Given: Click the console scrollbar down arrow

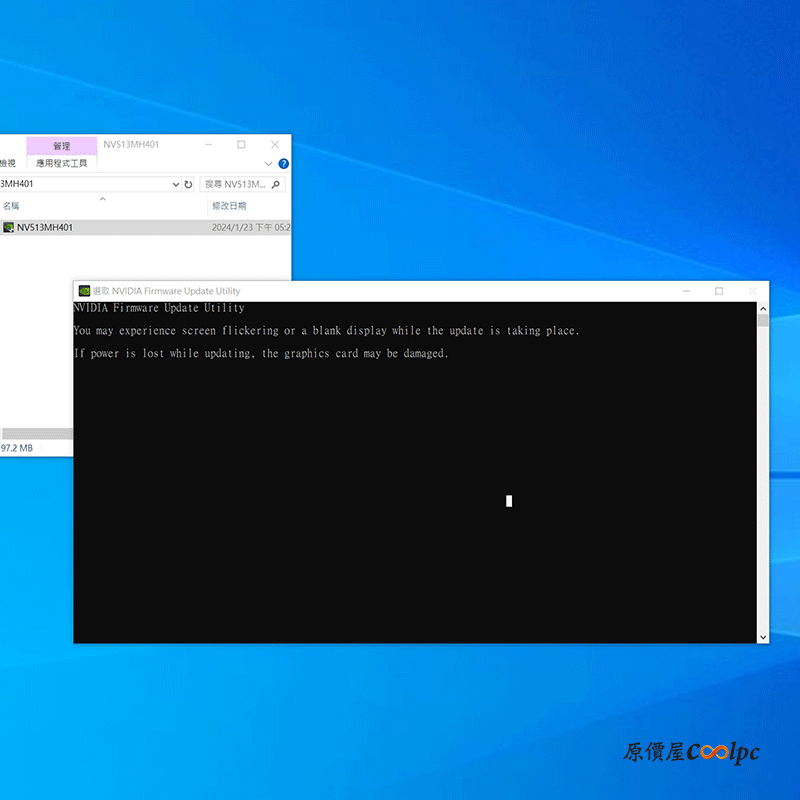Looking at the screenshot, I should point(763,637).
